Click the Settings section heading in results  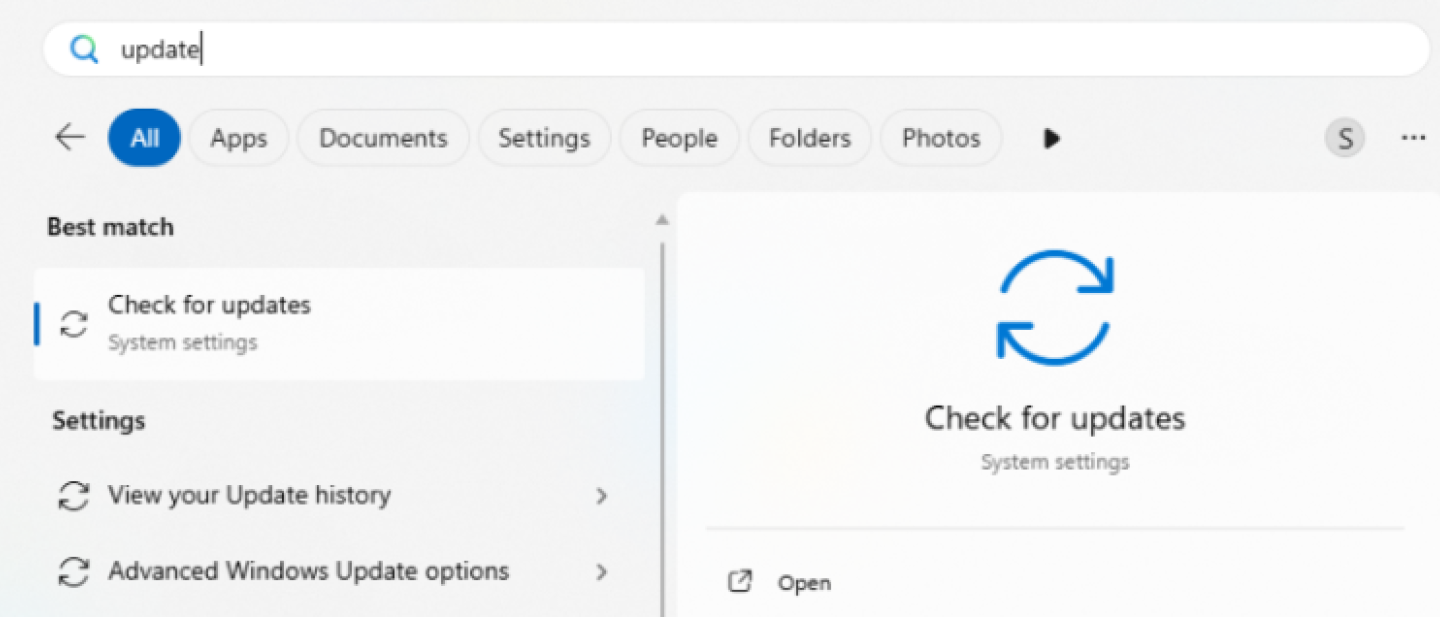(x=98, y=421)
